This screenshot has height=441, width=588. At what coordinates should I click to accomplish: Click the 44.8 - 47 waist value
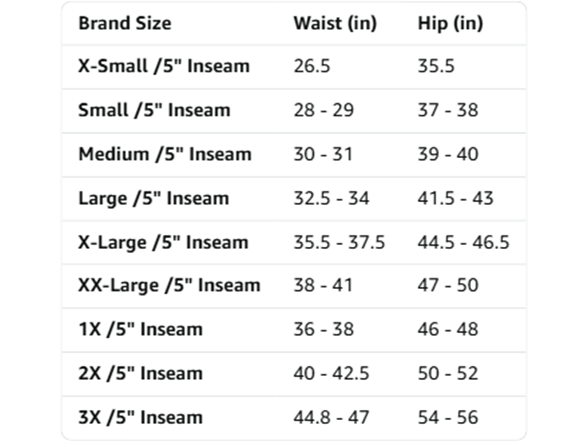pos(331,417)
